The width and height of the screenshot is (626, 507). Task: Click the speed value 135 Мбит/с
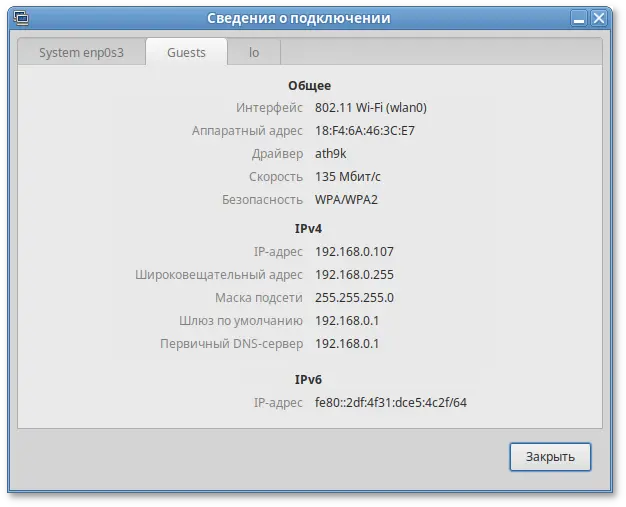coord(347,177)
